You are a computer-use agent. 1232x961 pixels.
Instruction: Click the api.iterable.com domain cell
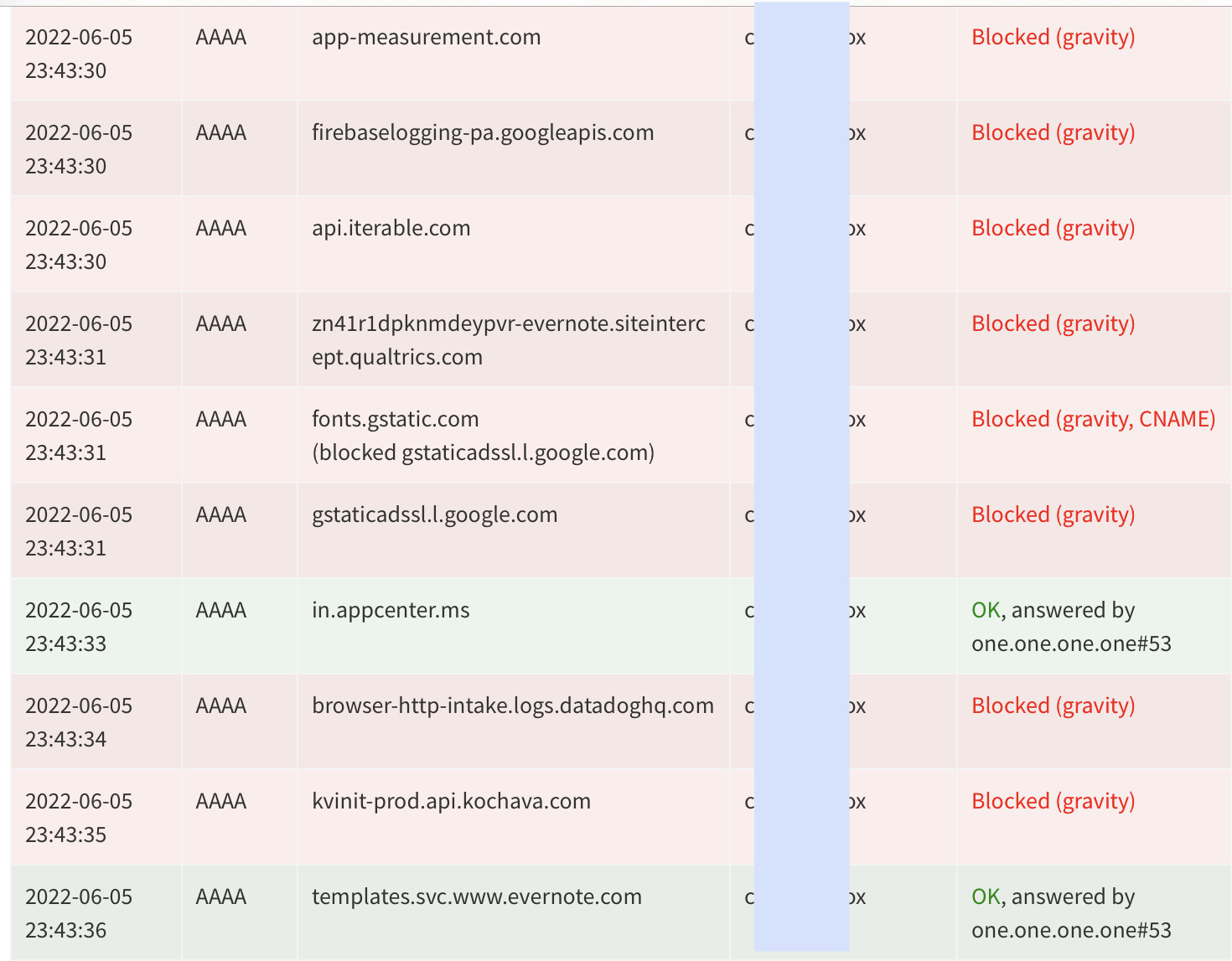(391, 229)
